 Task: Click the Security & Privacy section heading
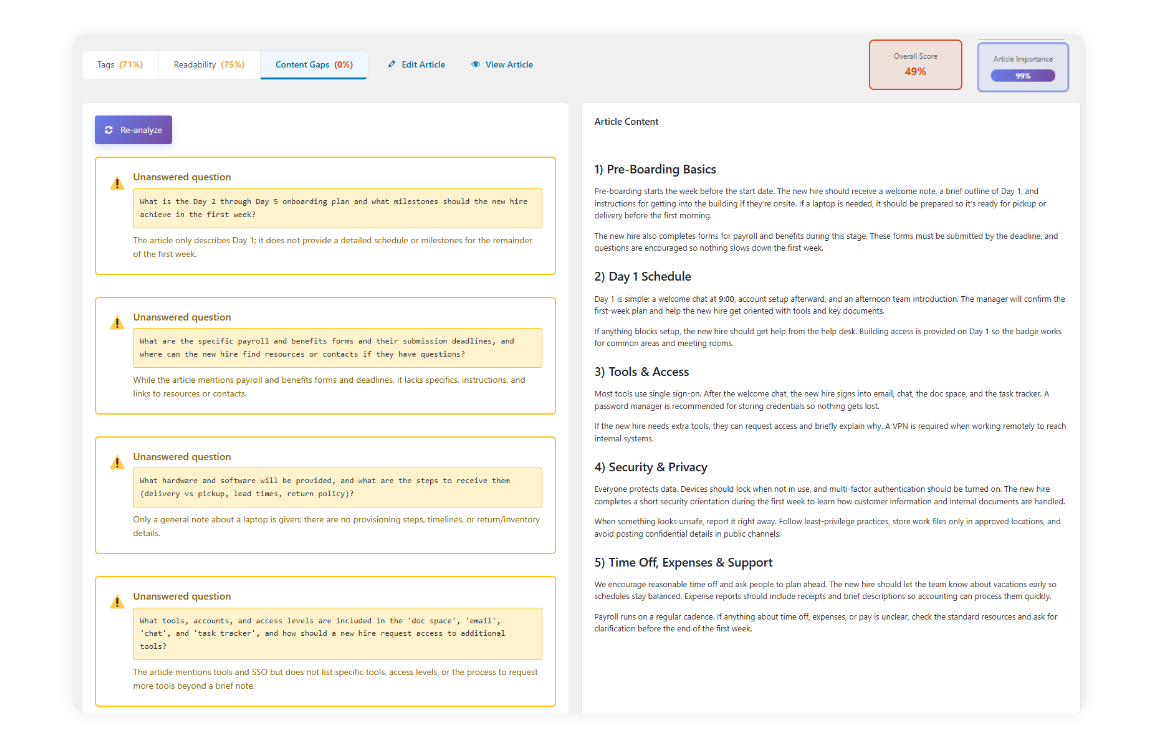[650, 467]
